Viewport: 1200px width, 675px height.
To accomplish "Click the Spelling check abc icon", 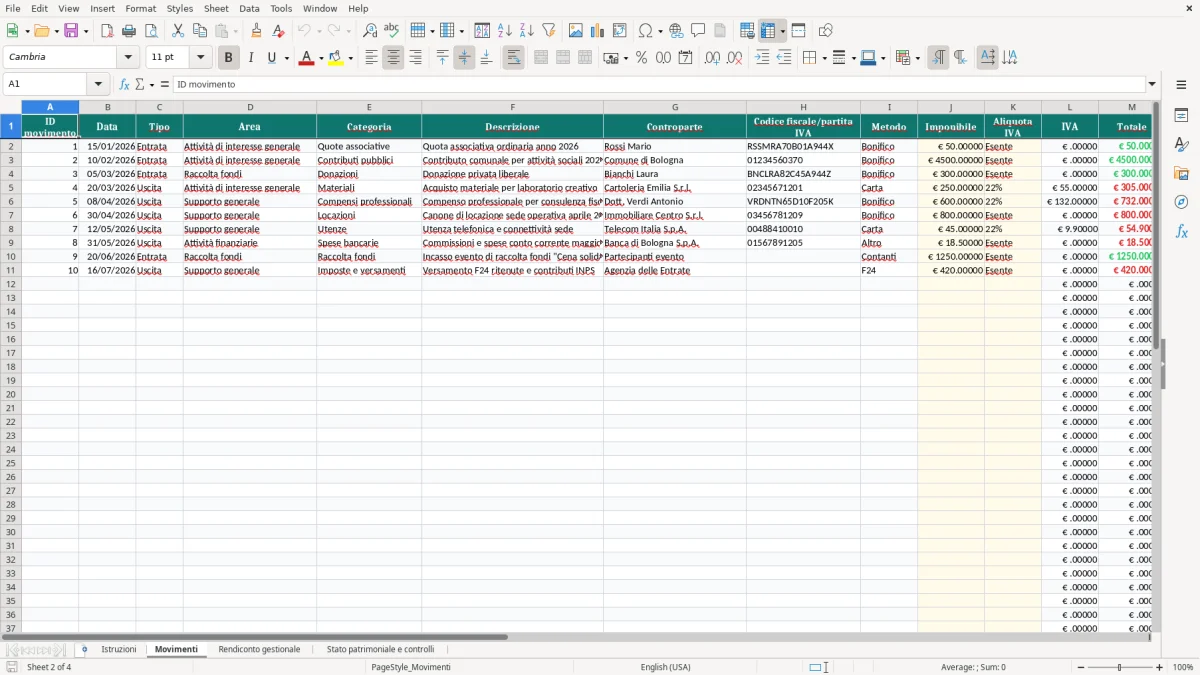I will coord(392,31).
